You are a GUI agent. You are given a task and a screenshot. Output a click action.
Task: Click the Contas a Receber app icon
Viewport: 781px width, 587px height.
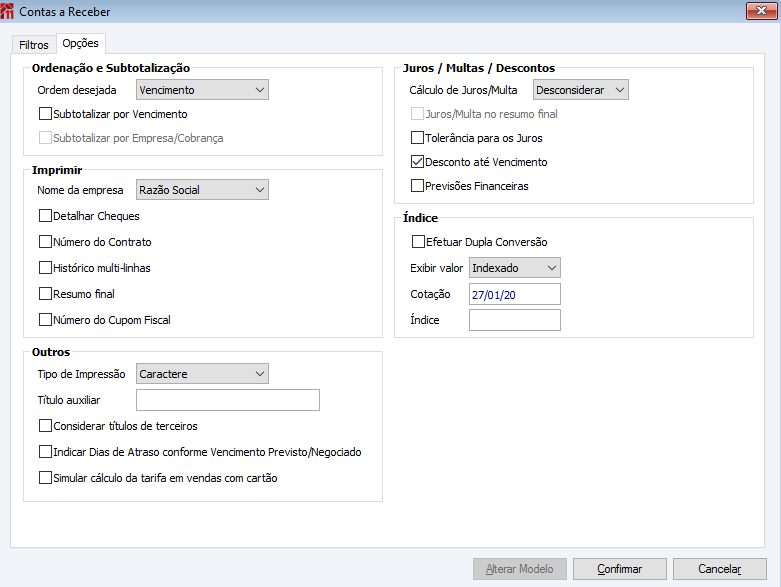(x=9, y=12)
